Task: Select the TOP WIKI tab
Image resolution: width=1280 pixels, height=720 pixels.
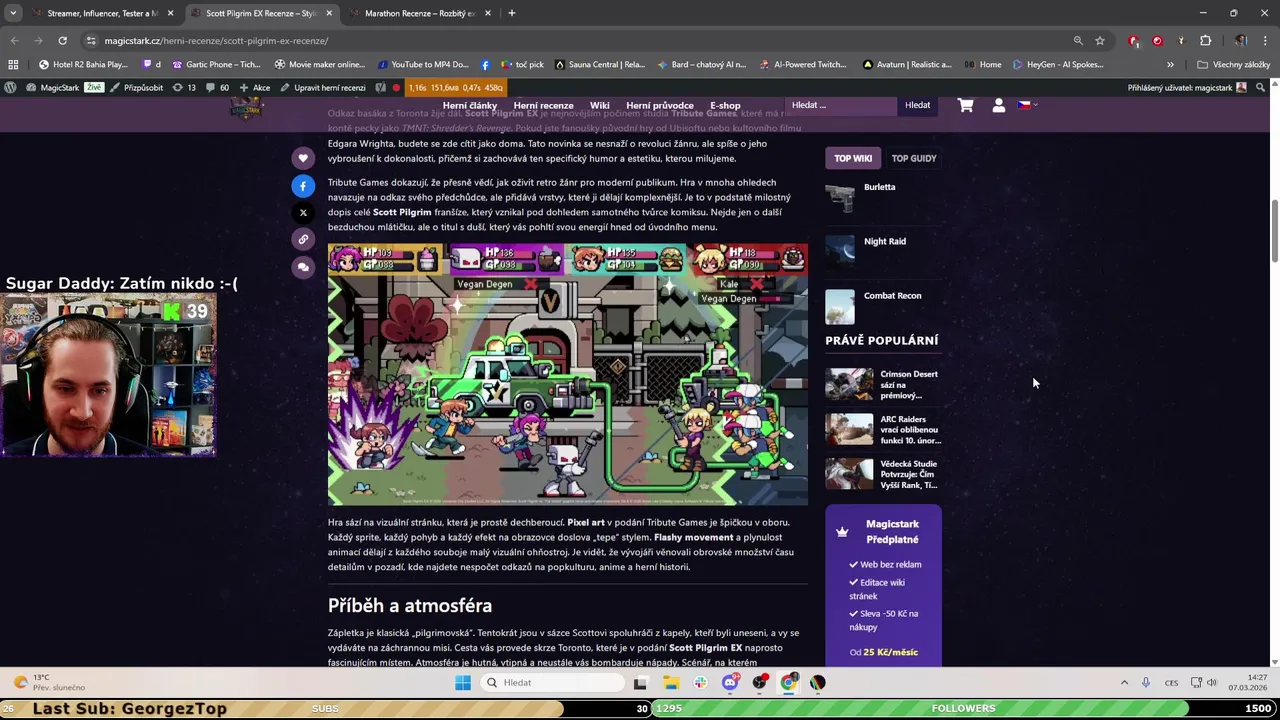Action: tap(853, 158)
